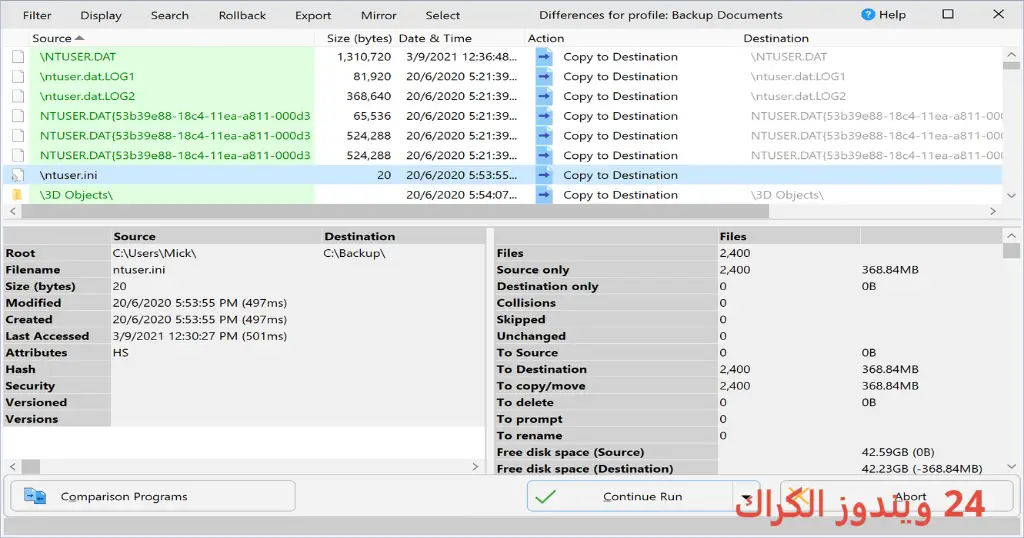
Task: Click the copy arrow icon in the 65,536 bytes row
Action: pos(544,116)
